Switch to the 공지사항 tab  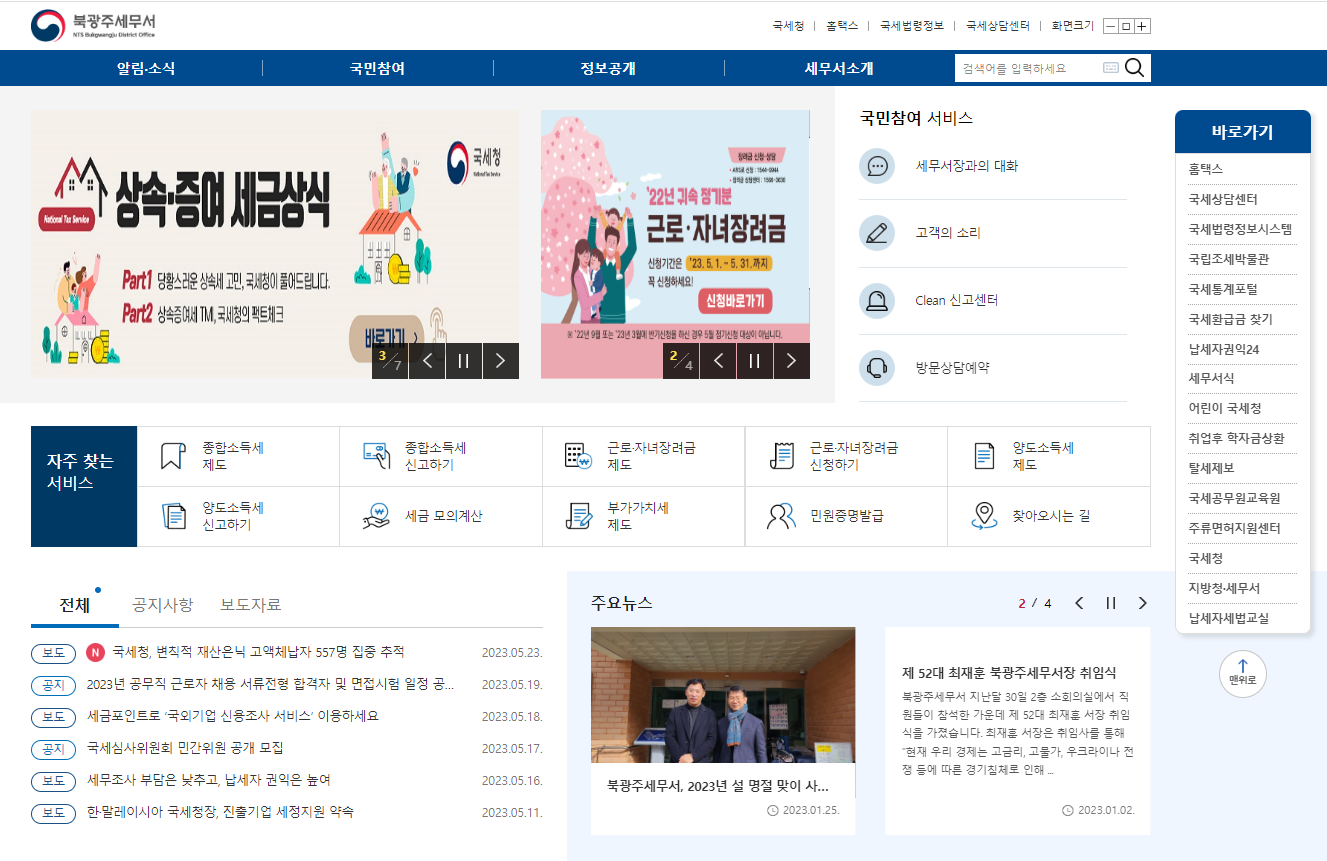(x=163, y=605)
